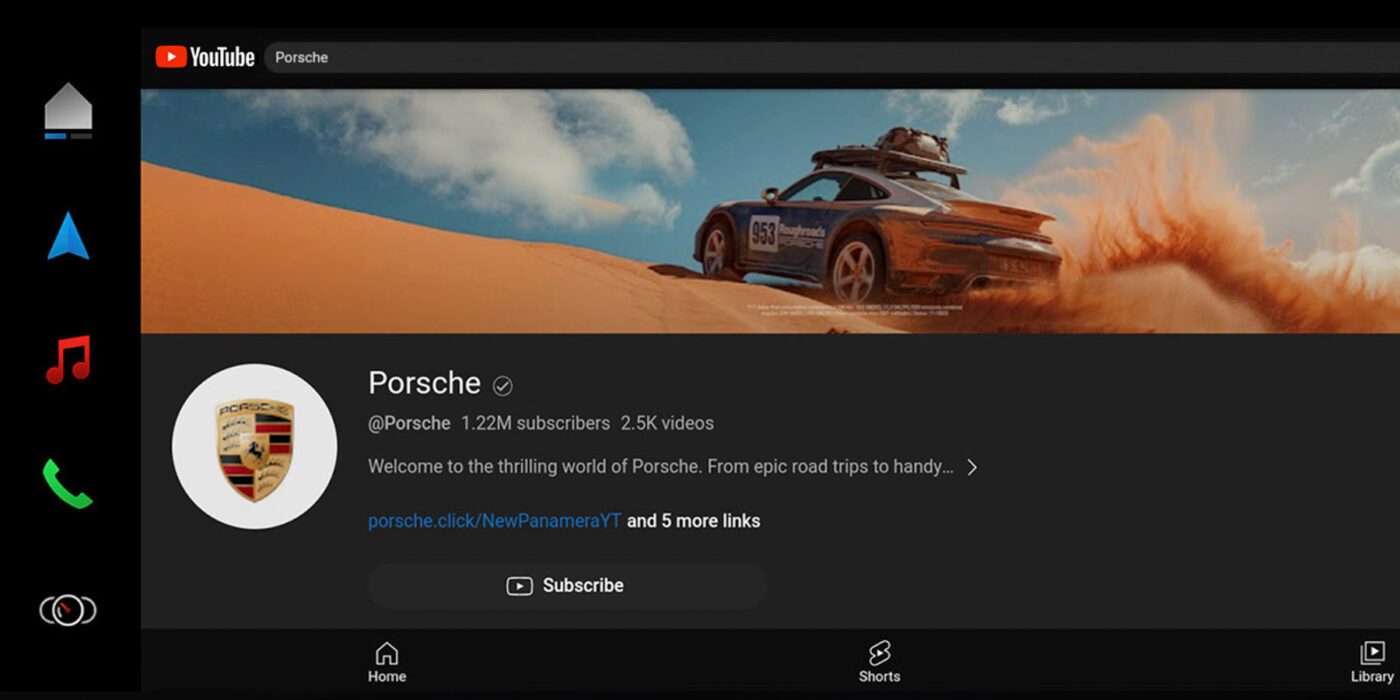The image size is (1400, 700).
Task: Open the Library tab
Action: [1372, 663]
